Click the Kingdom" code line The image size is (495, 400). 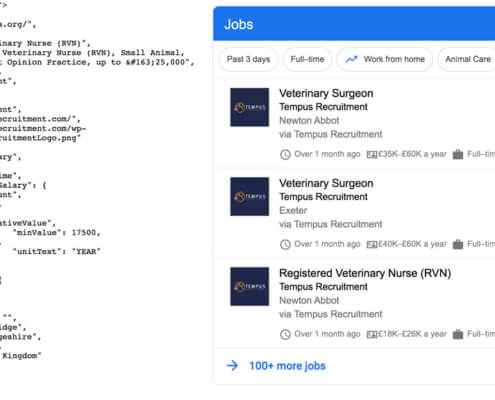(21, 356)
